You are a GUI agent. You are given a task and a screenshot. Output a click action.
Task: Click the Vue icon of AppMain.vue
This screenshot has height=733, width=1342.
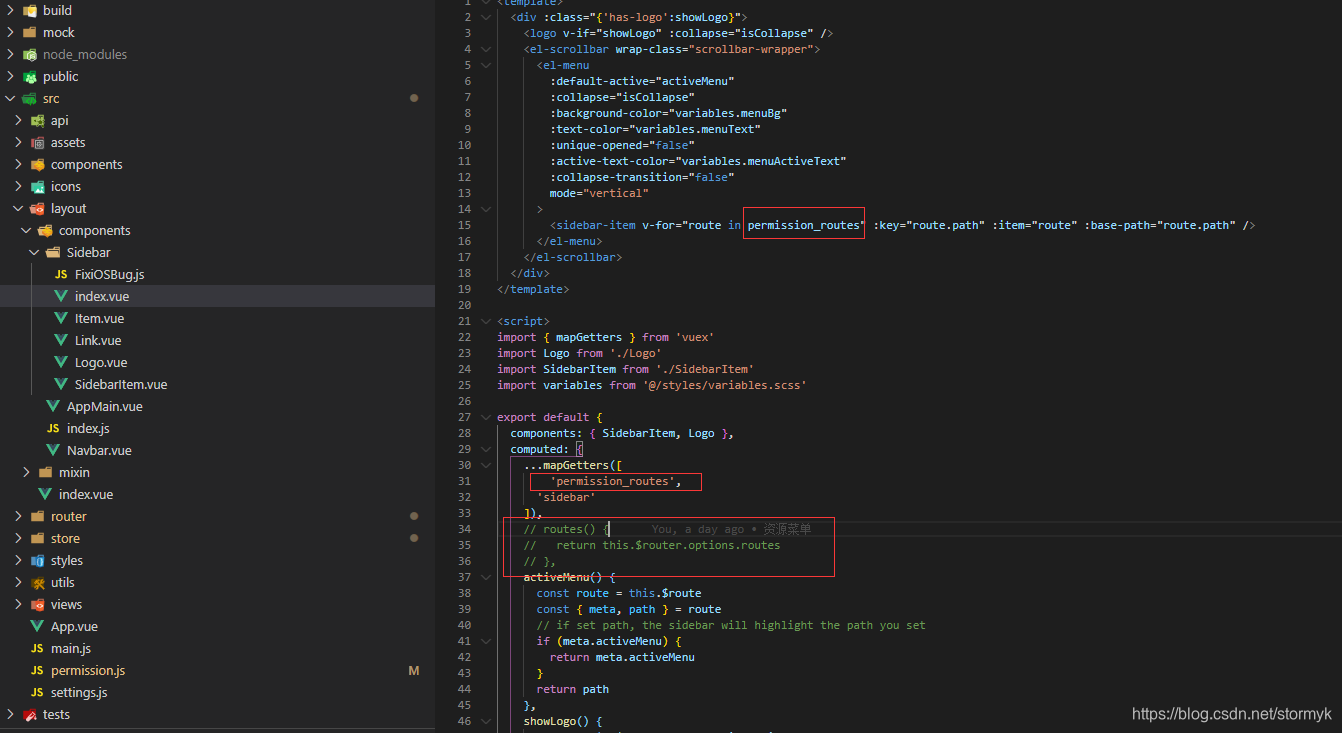[53, 406]
